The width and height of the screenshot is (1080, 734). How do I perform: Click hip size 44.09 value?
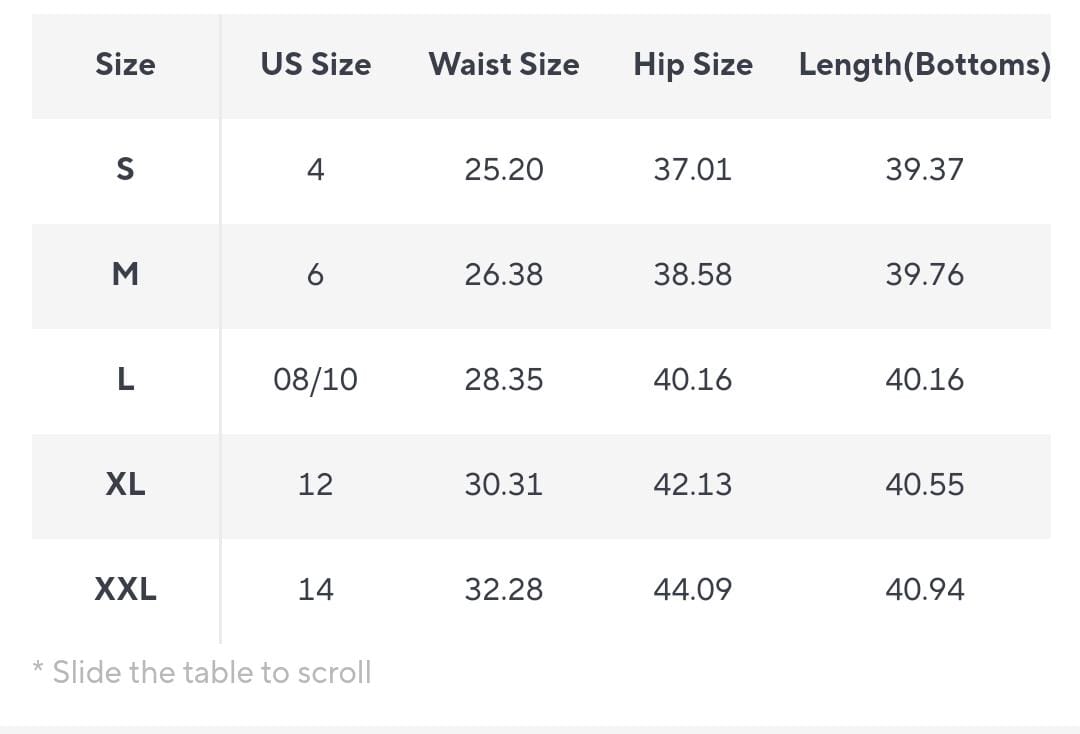692,590
